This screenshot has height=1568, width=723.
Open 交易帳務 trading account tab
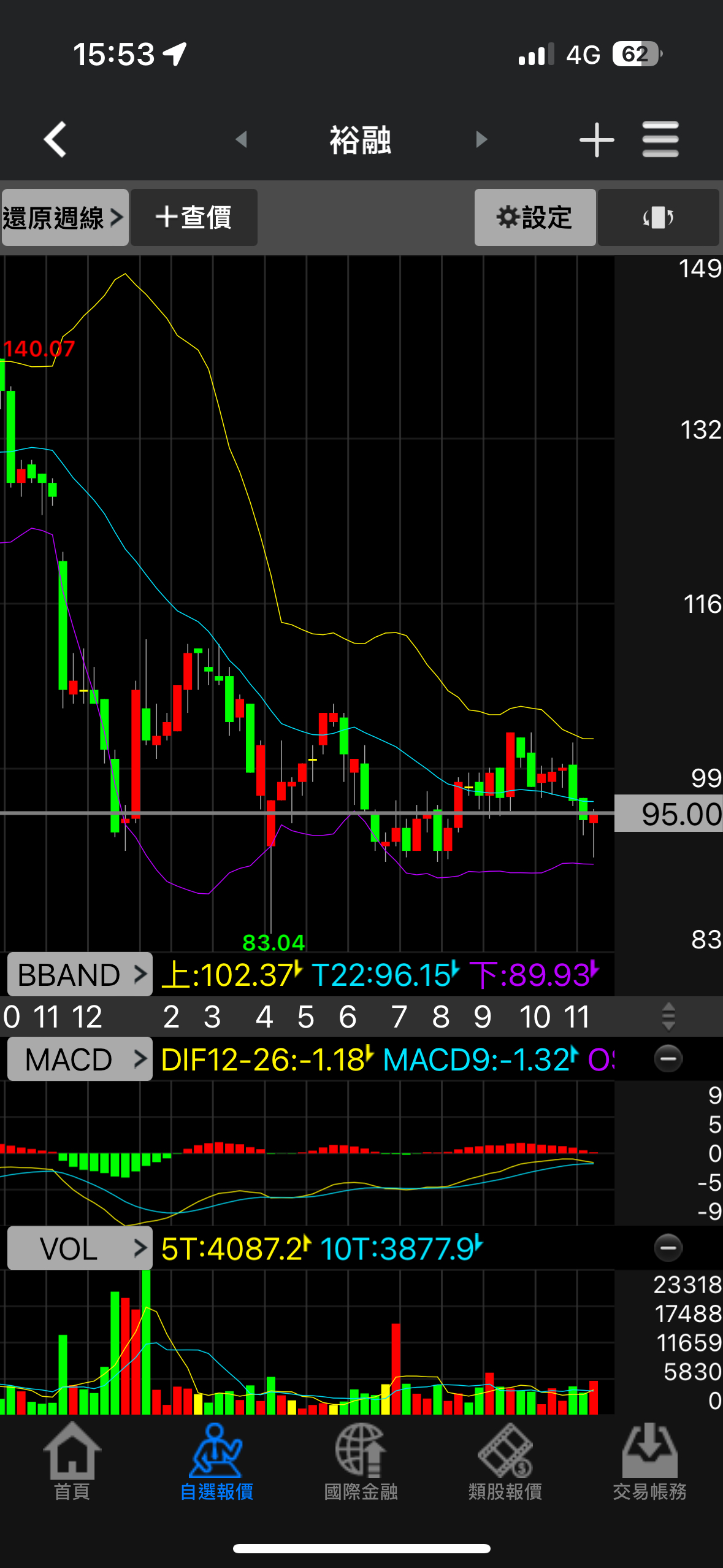[650, 1462]
